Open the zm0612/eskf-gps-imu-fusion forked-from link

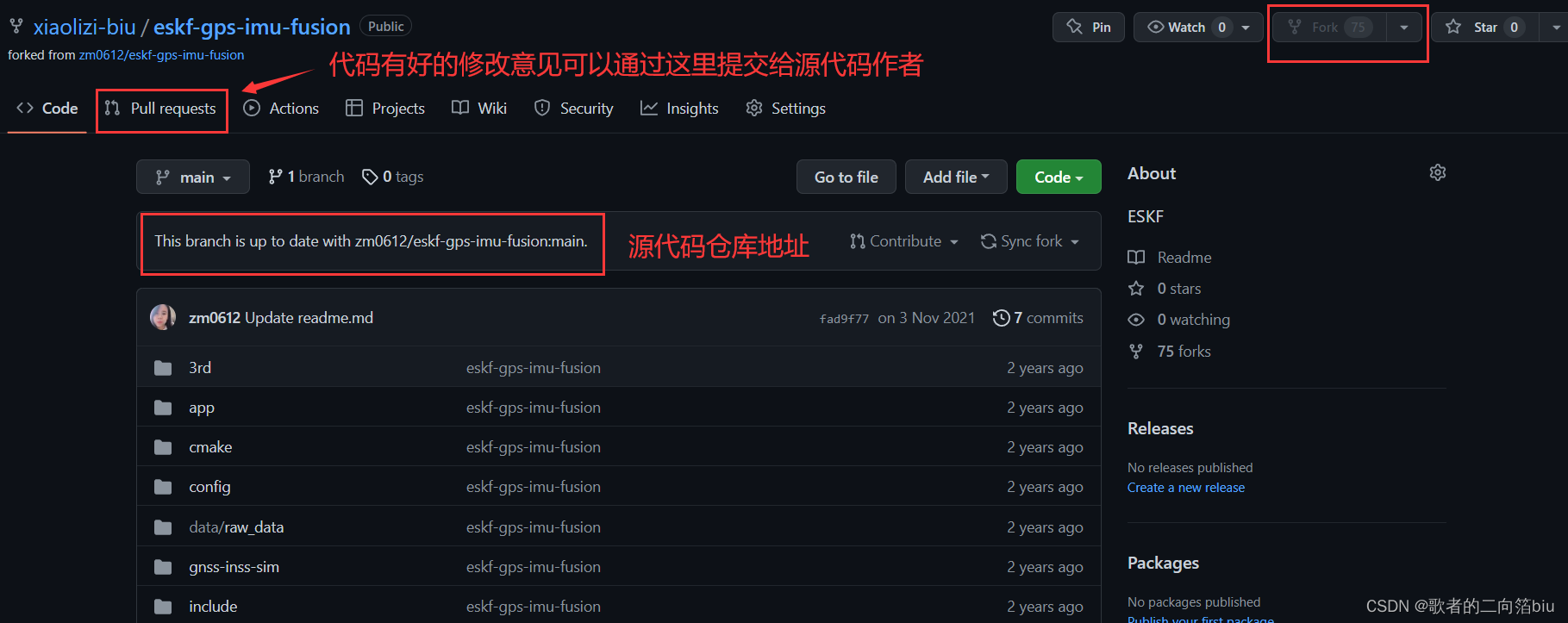pos(161,54)
